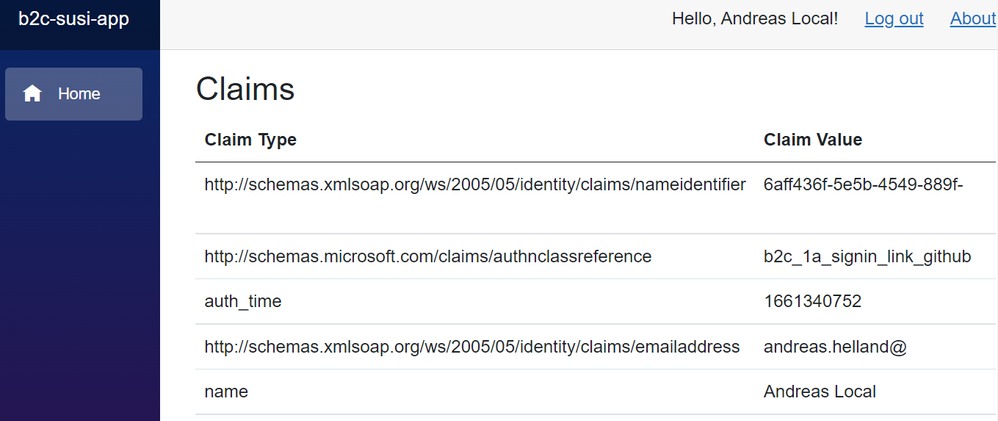Click the Hello, Andreas Local greeting
998x421 pixels.
754,19
